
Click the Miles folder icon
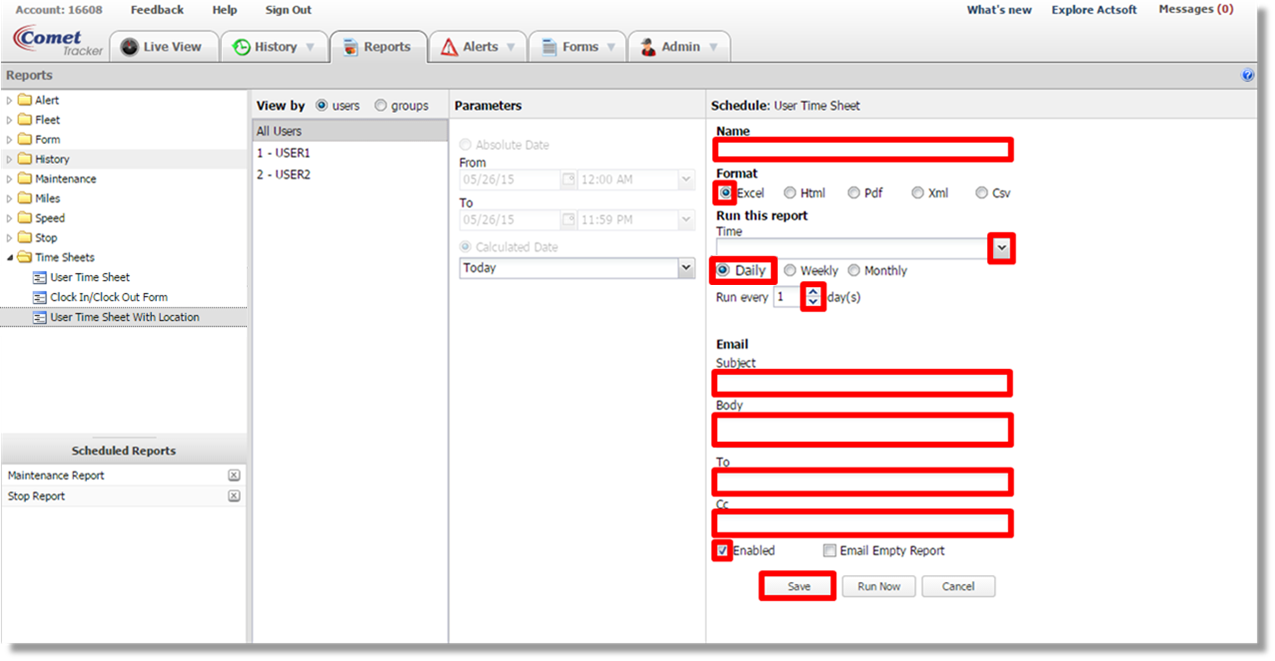25,198
